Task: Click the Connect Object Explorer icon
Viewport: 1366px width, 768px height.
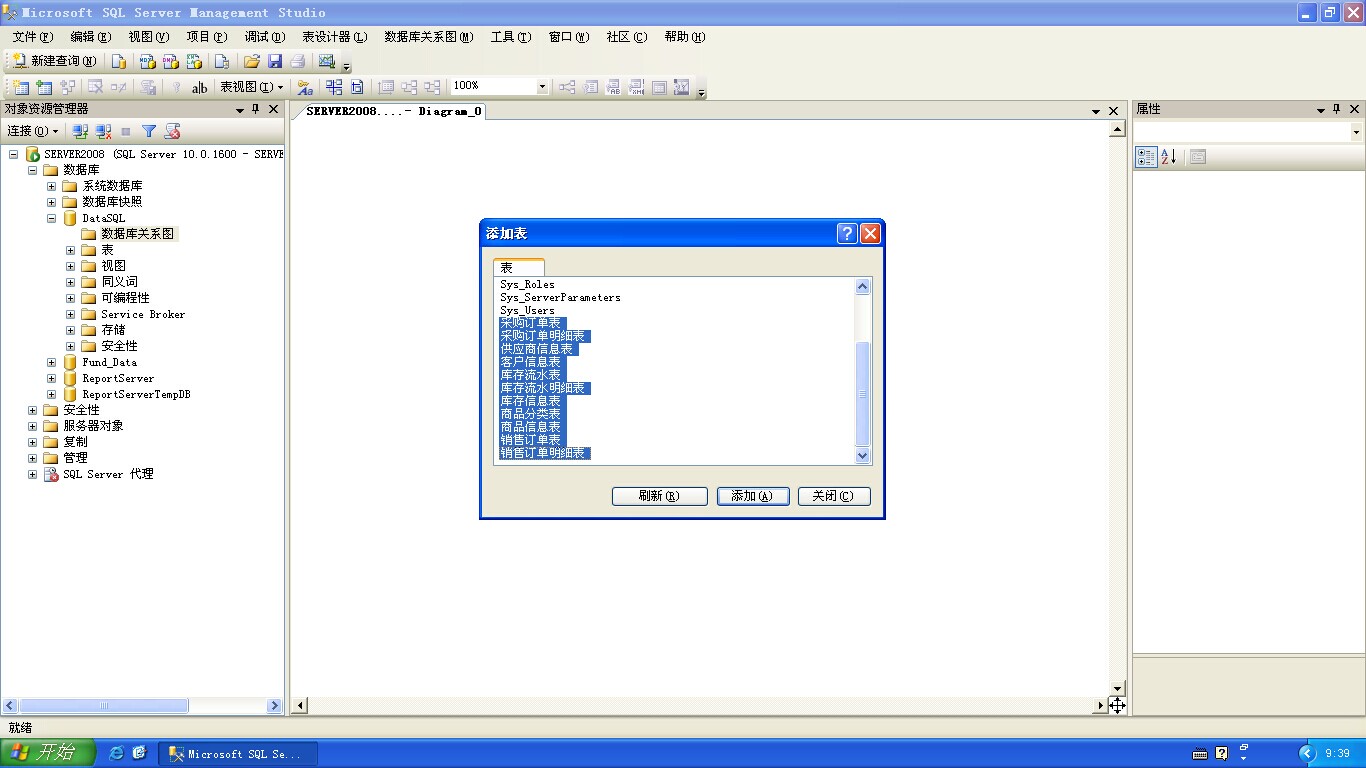Action: pos(81,131)
